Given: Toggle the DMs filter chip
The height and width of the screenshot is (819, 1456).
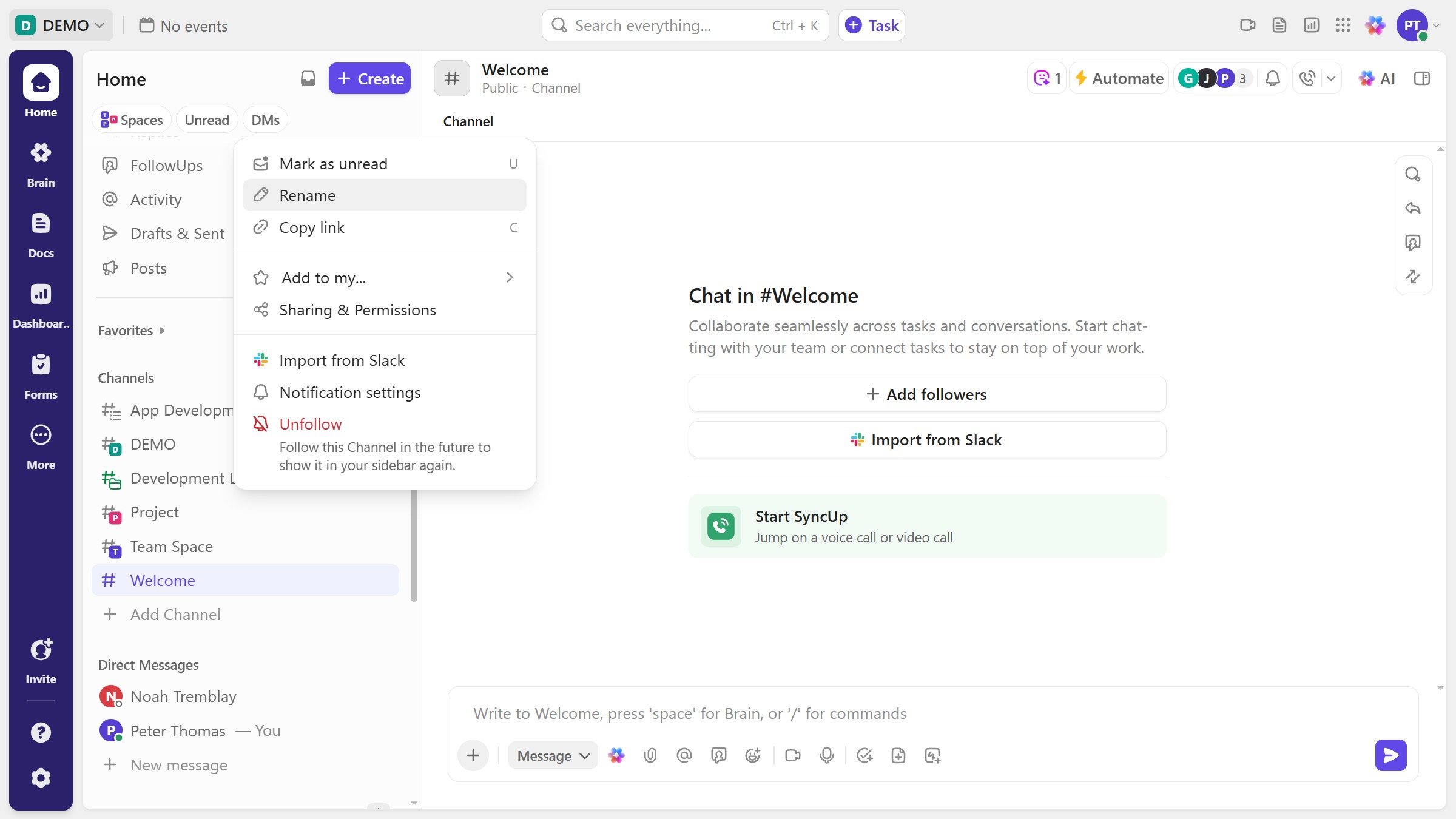Looking at the screenshot, I should 265,120.
